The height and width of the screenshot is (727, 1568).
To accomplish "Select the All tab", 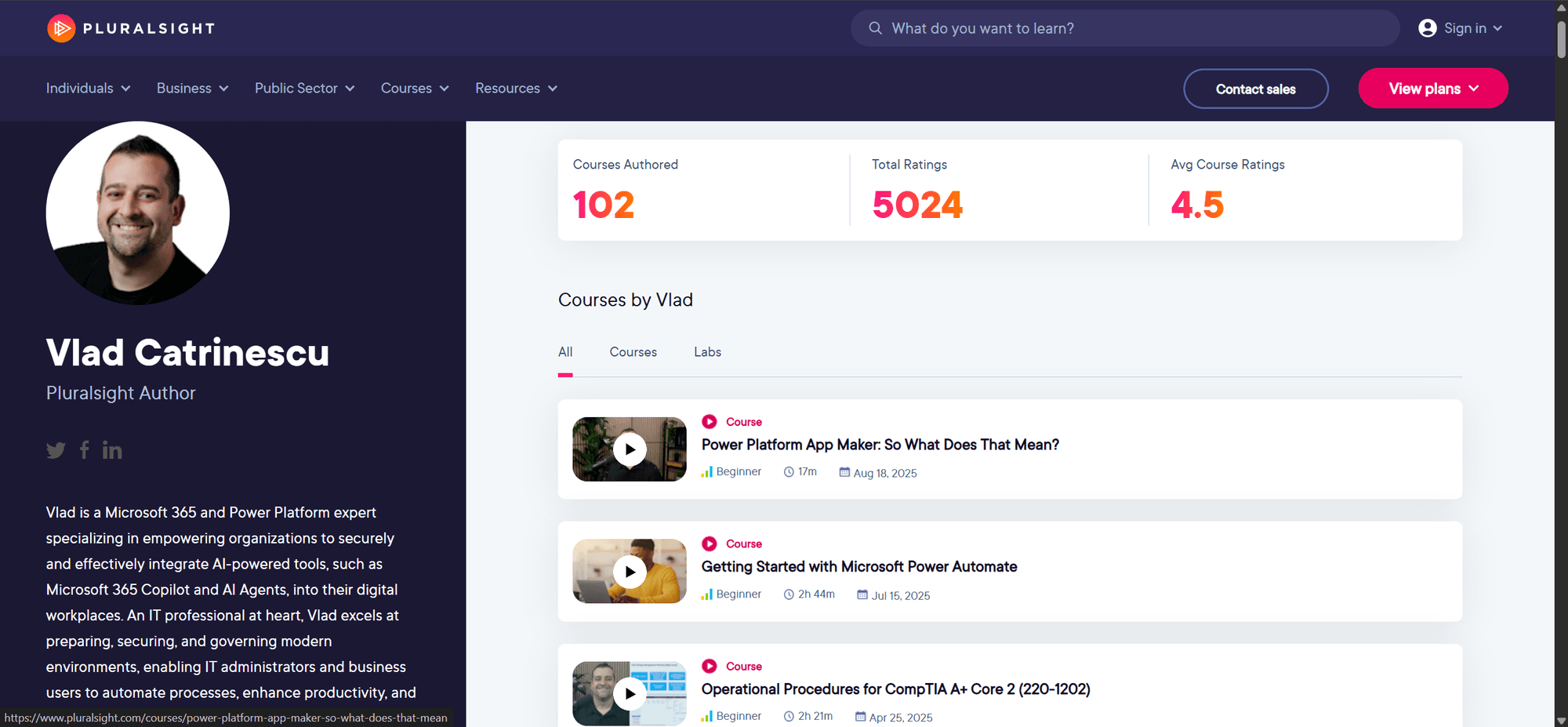I will coord(565,352).
